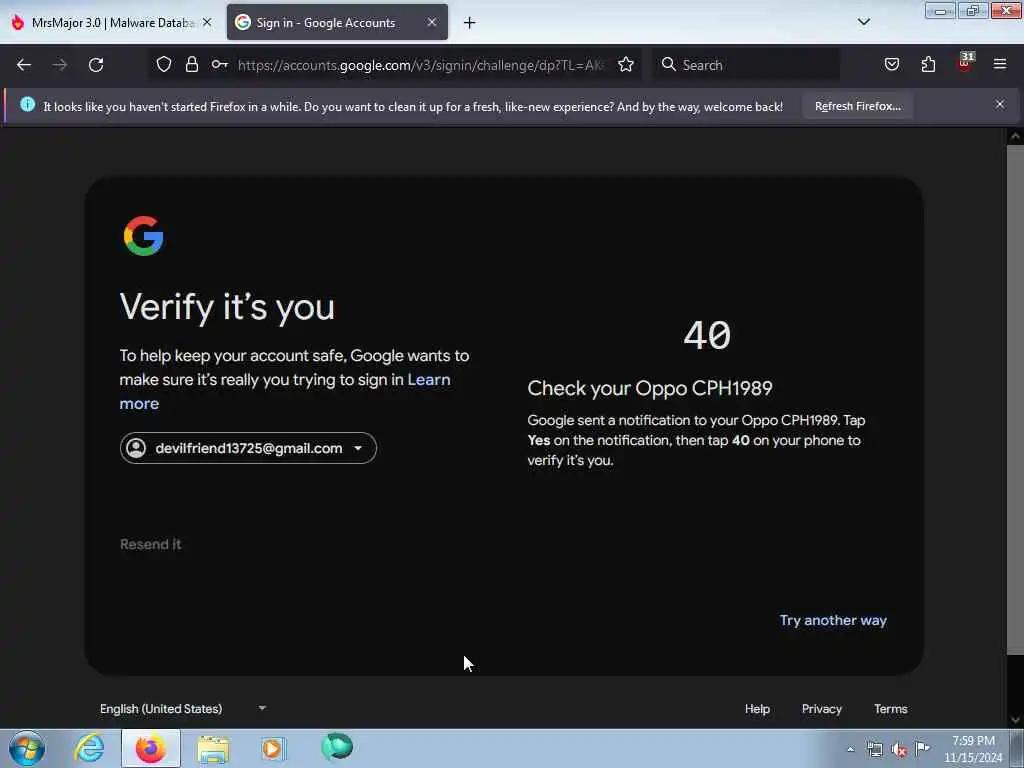Open the Help footer link
The width and height of the screenshot is (1024, 768).
[758, 709]
